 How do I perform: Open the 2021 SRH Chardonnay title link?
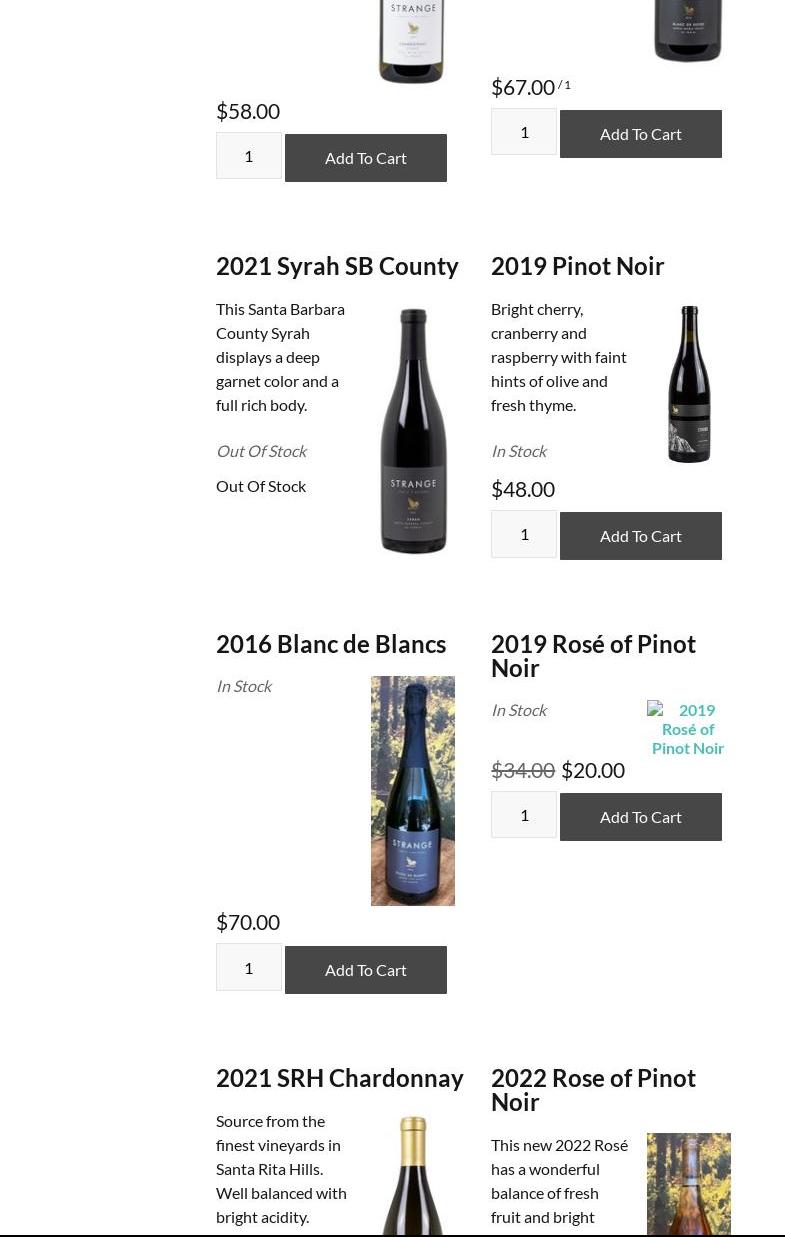tap(340, 1078)
